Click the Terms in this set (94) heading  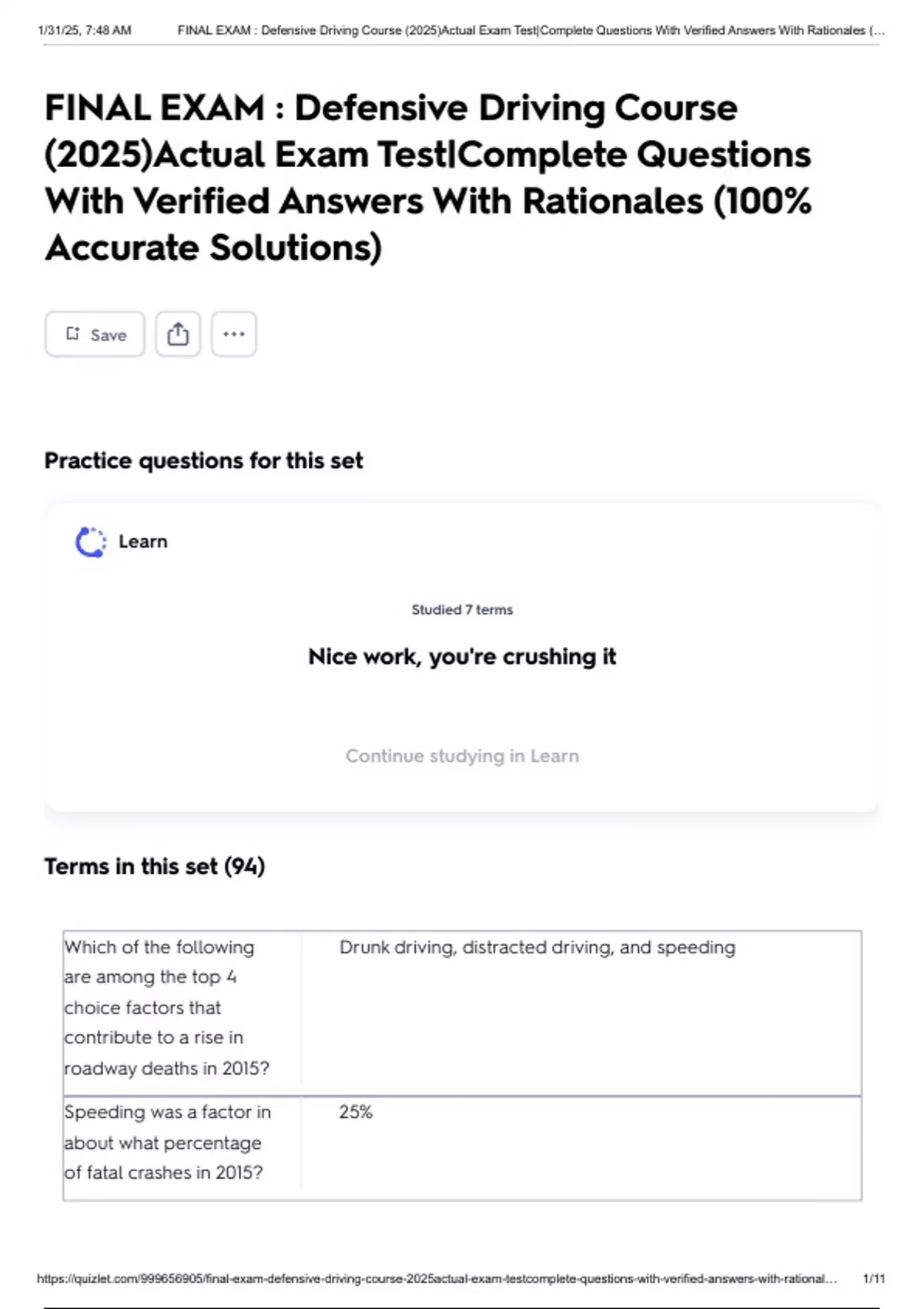(x=154, y=866)
